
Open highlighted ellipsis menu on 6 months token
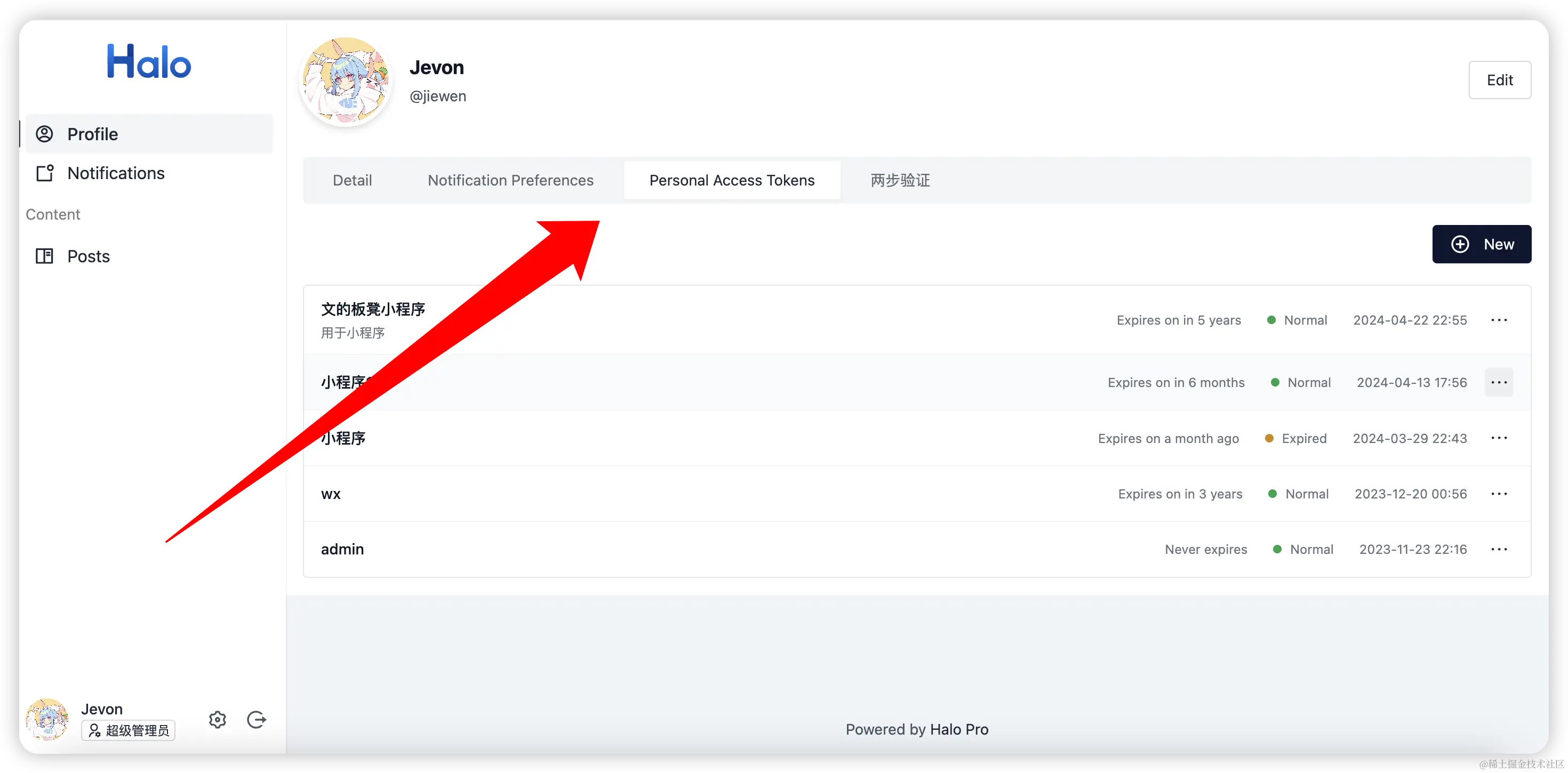(x=1499, y=382)
